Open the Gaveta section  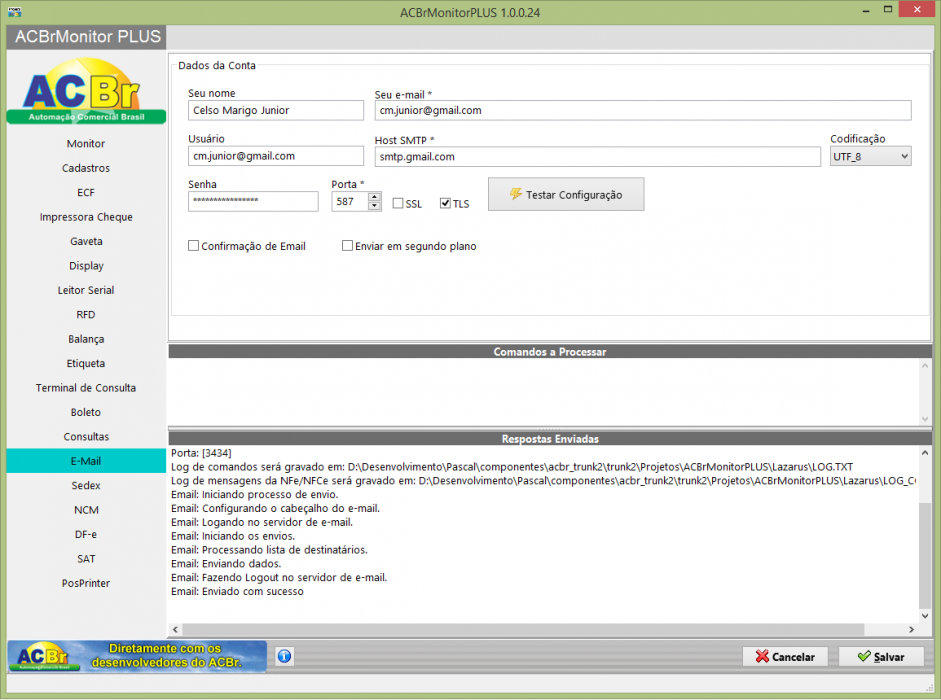coord(86,241)
